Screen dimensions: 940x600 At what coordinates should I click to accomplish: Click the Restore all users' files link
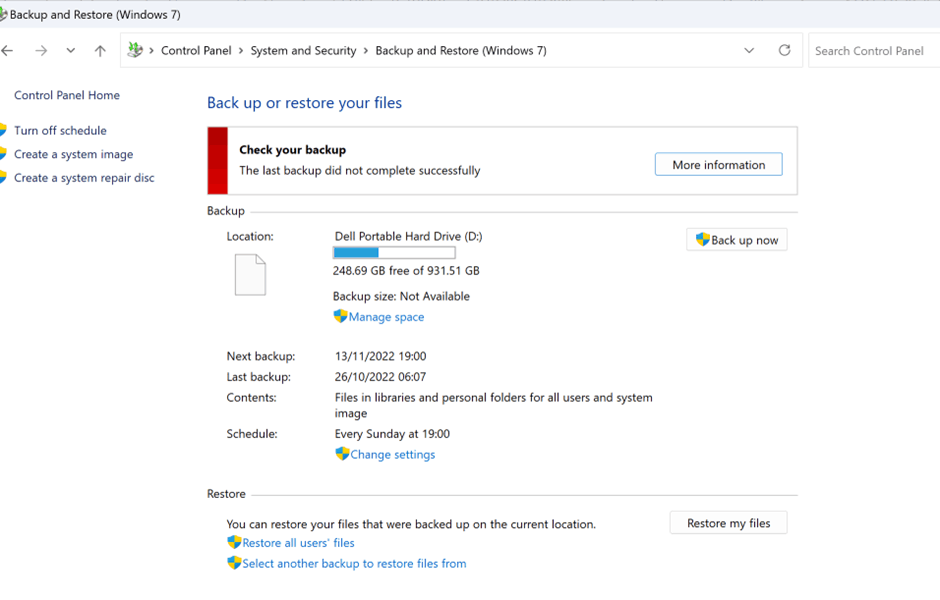[298, 543]
